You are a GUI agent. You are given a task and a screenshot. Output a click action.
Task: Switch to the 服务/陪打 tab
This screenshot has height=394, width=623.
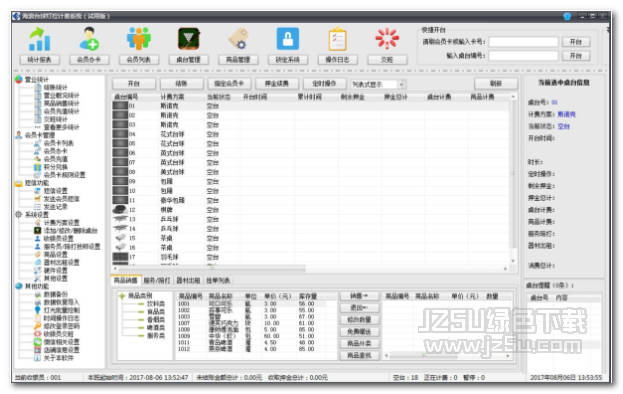157,280
